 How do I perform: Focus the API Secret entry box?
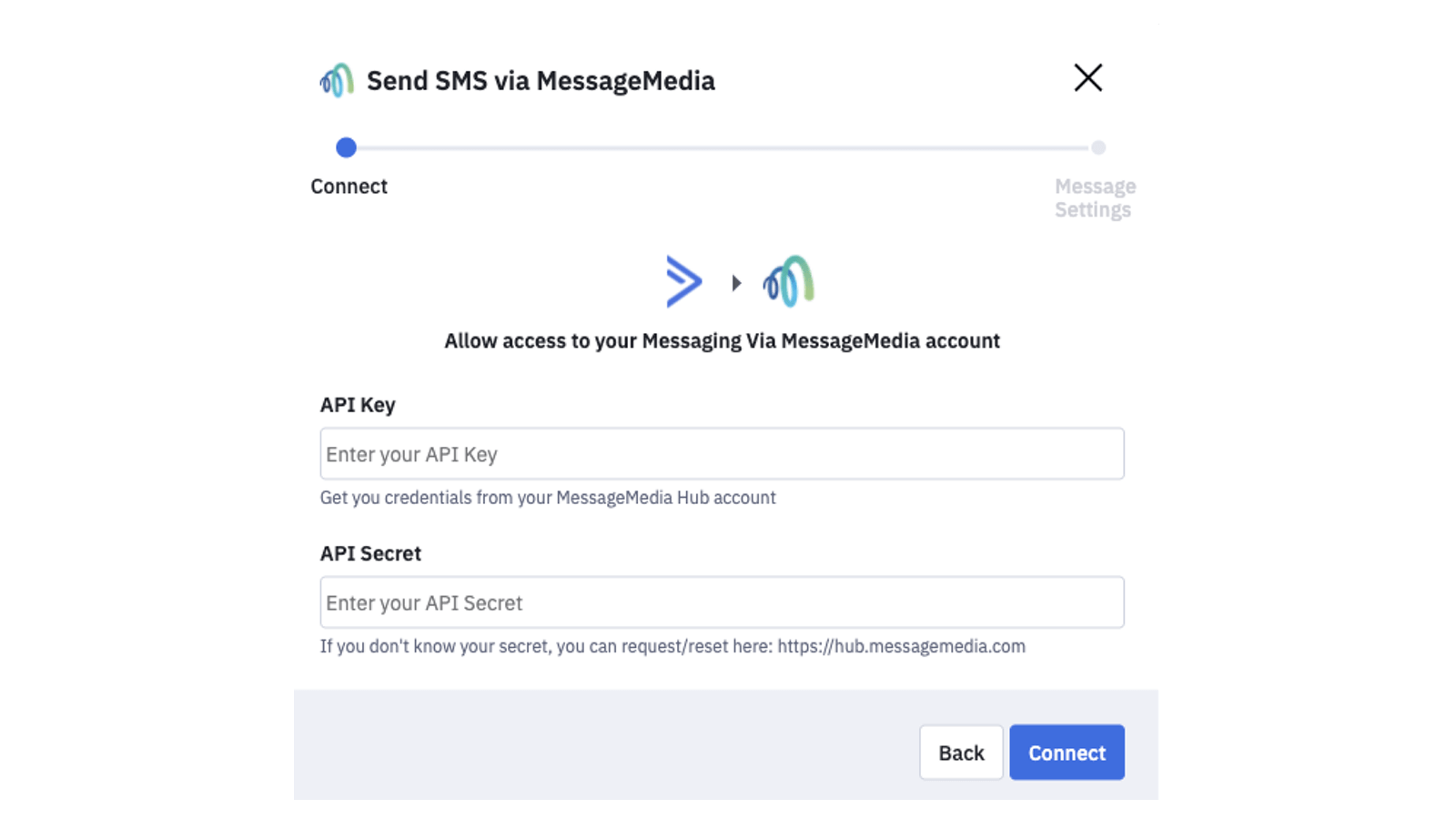click(x=722, y=602)
